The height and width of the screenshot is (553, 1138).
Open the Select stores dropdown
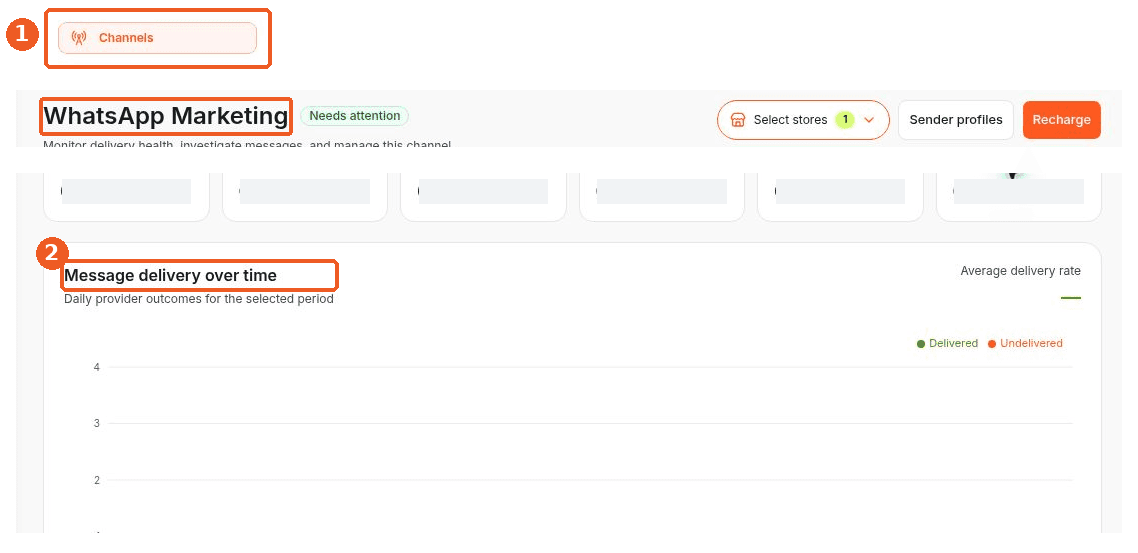(803, 120)
